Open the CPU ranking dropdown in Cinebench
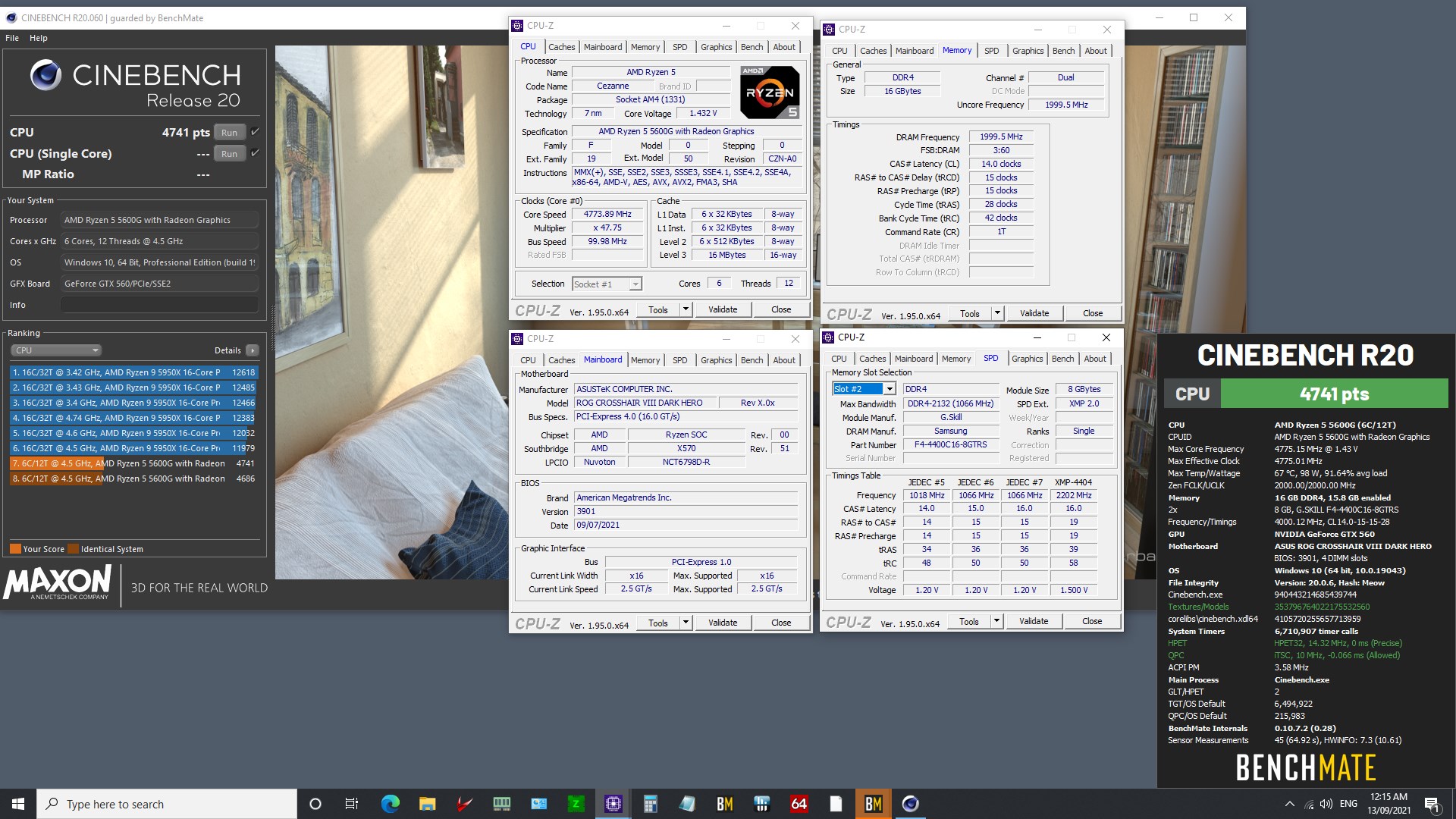The image size is (1456, 819). pyautogui.click(x=55, y=350)
